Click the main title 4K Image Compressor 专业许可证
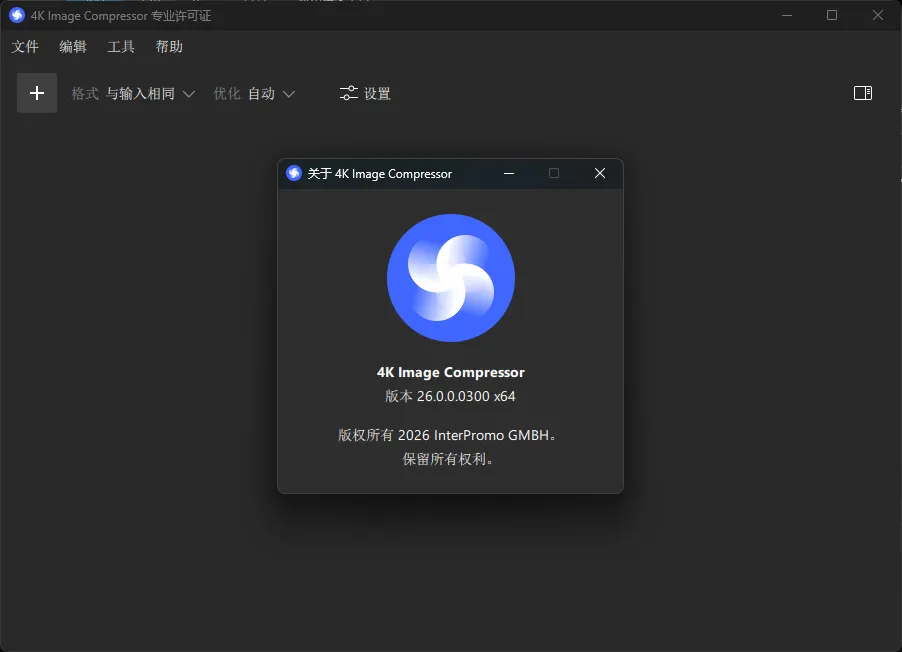The width and height of the screenshot is (902, 652). tap(121, 16)
